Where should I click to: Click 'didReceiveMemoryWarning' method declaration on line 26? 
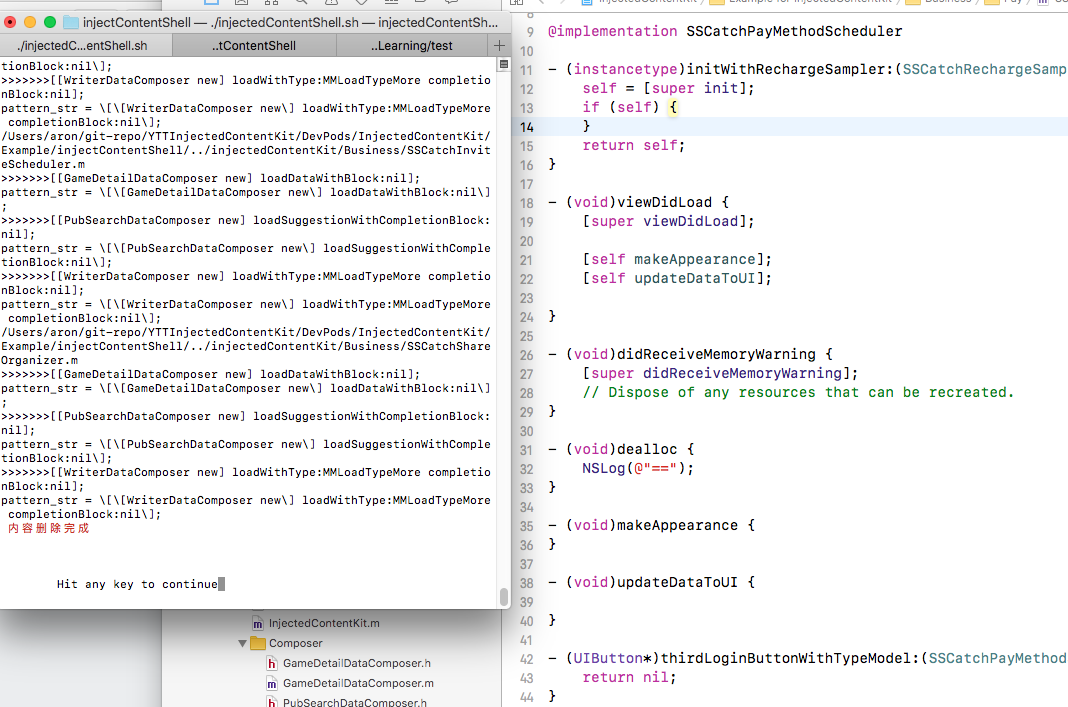pyautogui.click(x=716, y=354)
